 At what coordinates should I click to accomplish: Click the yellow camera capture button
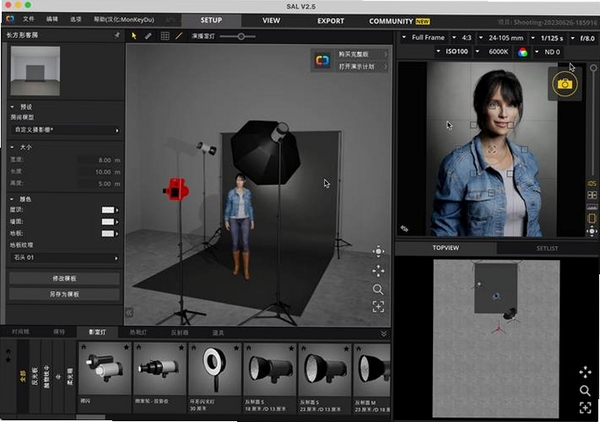[x=564, y=84]
